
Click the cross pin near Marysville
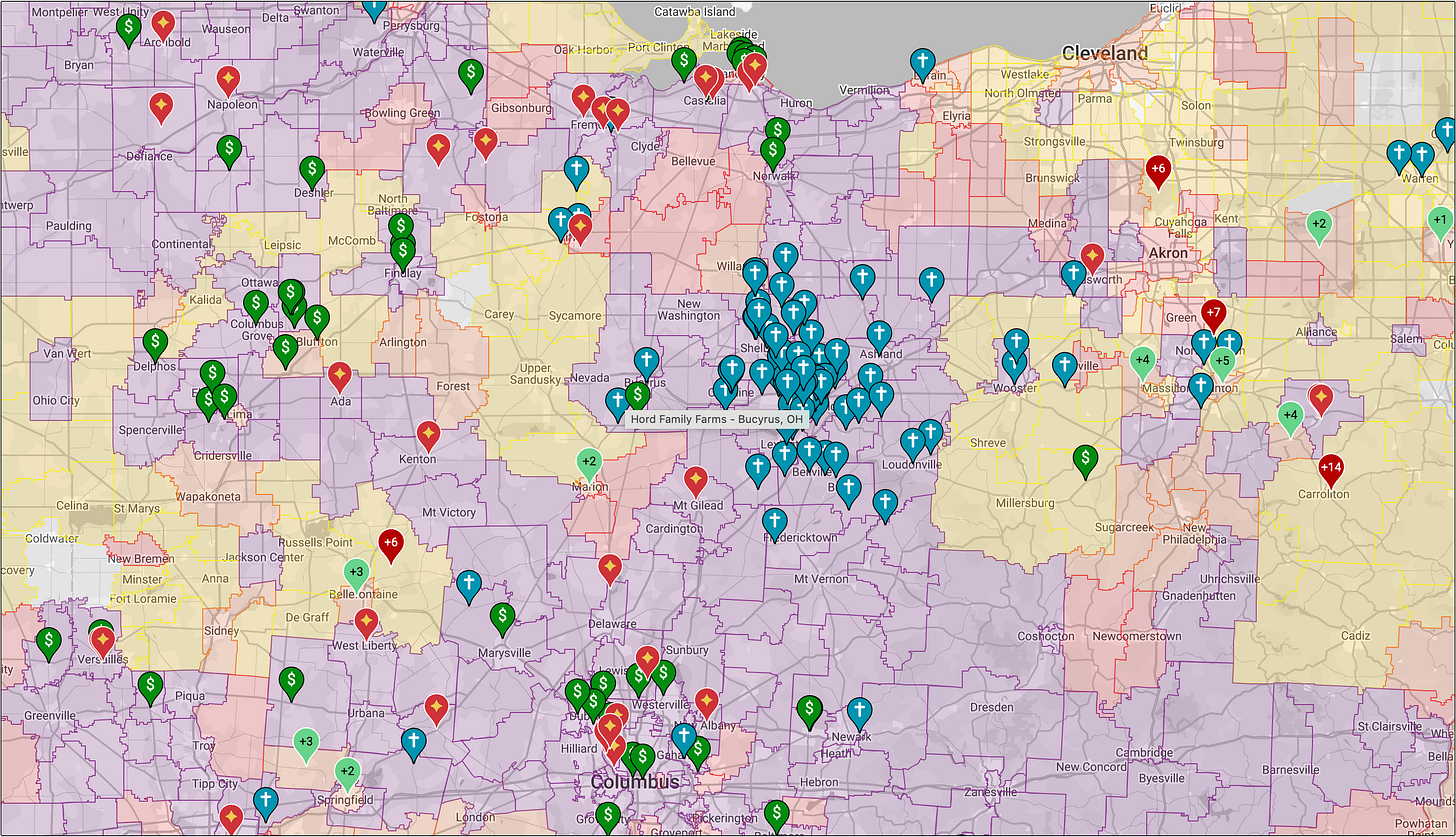click(x=469, y=584)
